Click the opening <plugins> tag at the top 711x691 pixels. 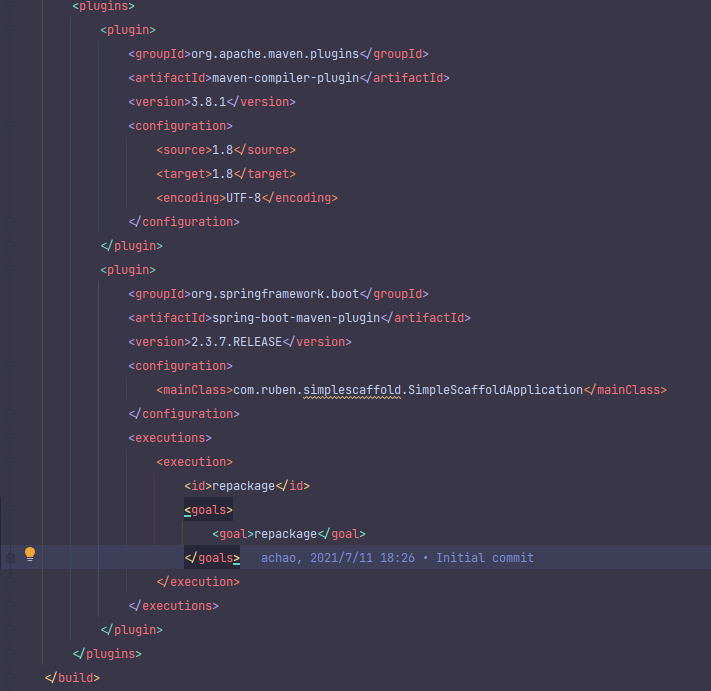pos(103,6)
